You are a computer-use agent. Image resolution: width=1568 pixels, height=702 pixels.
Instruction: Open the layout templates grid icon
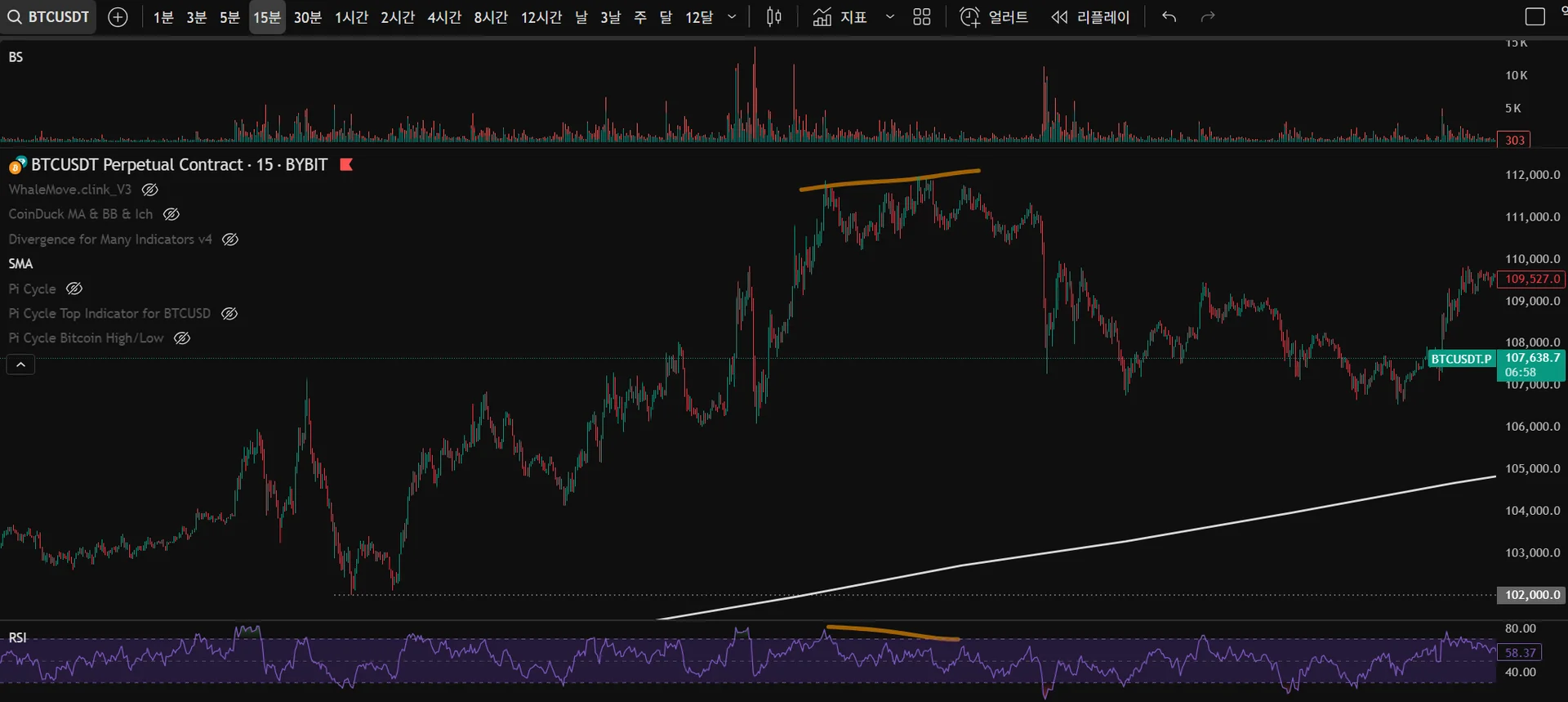click(921, 17)
